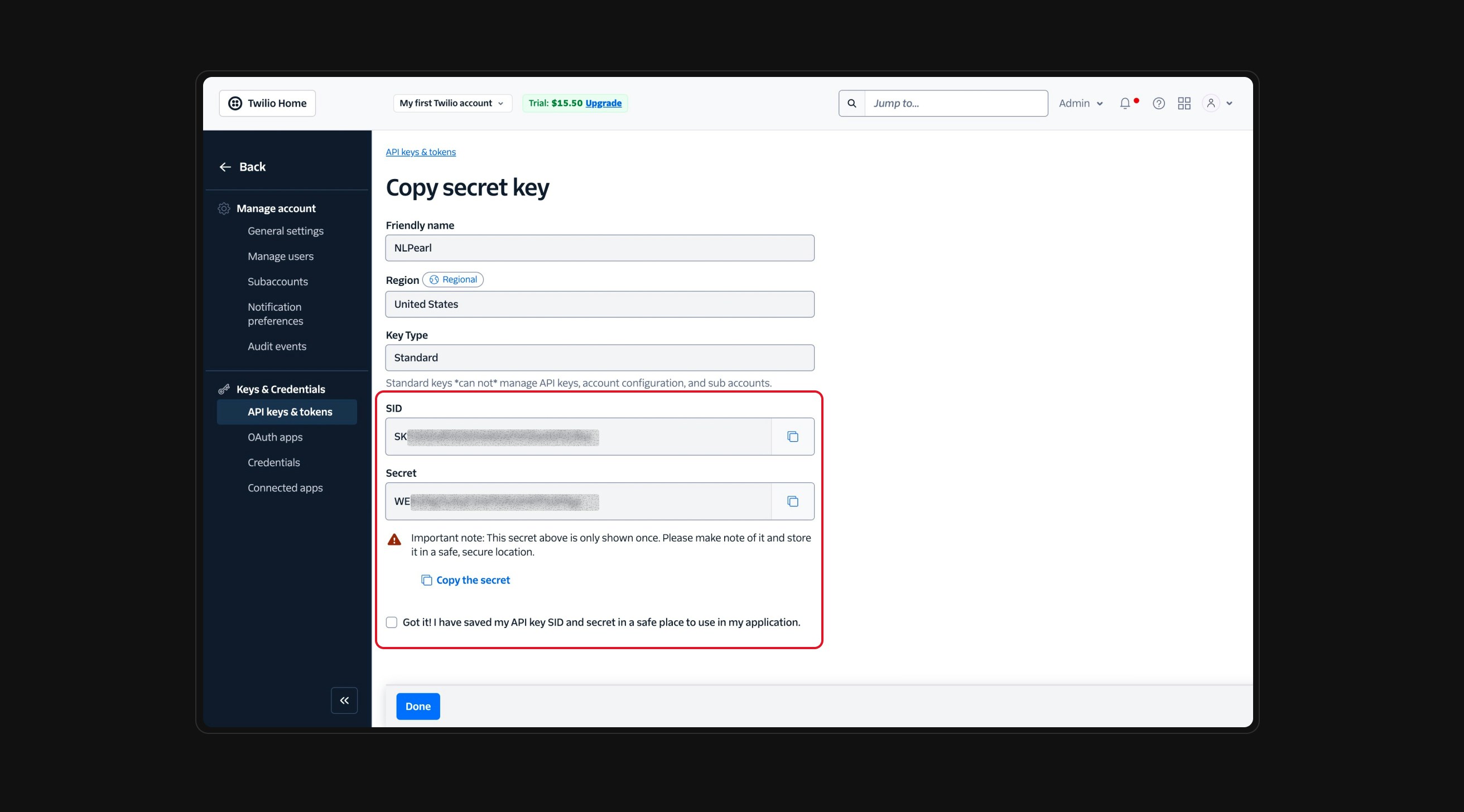This screenshot has width=1464, height=812.
Task: Click the search magnifier icon
Action: [x=851, y=103]
